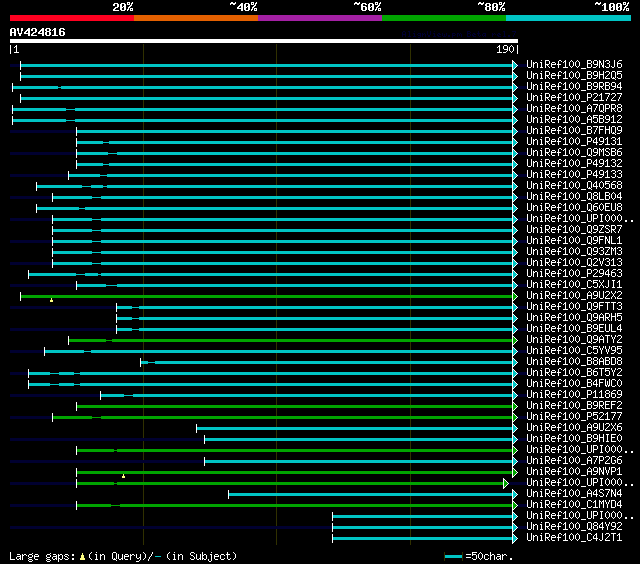Select the UniRef100_Q8LB04 label

tap(574, 197)
